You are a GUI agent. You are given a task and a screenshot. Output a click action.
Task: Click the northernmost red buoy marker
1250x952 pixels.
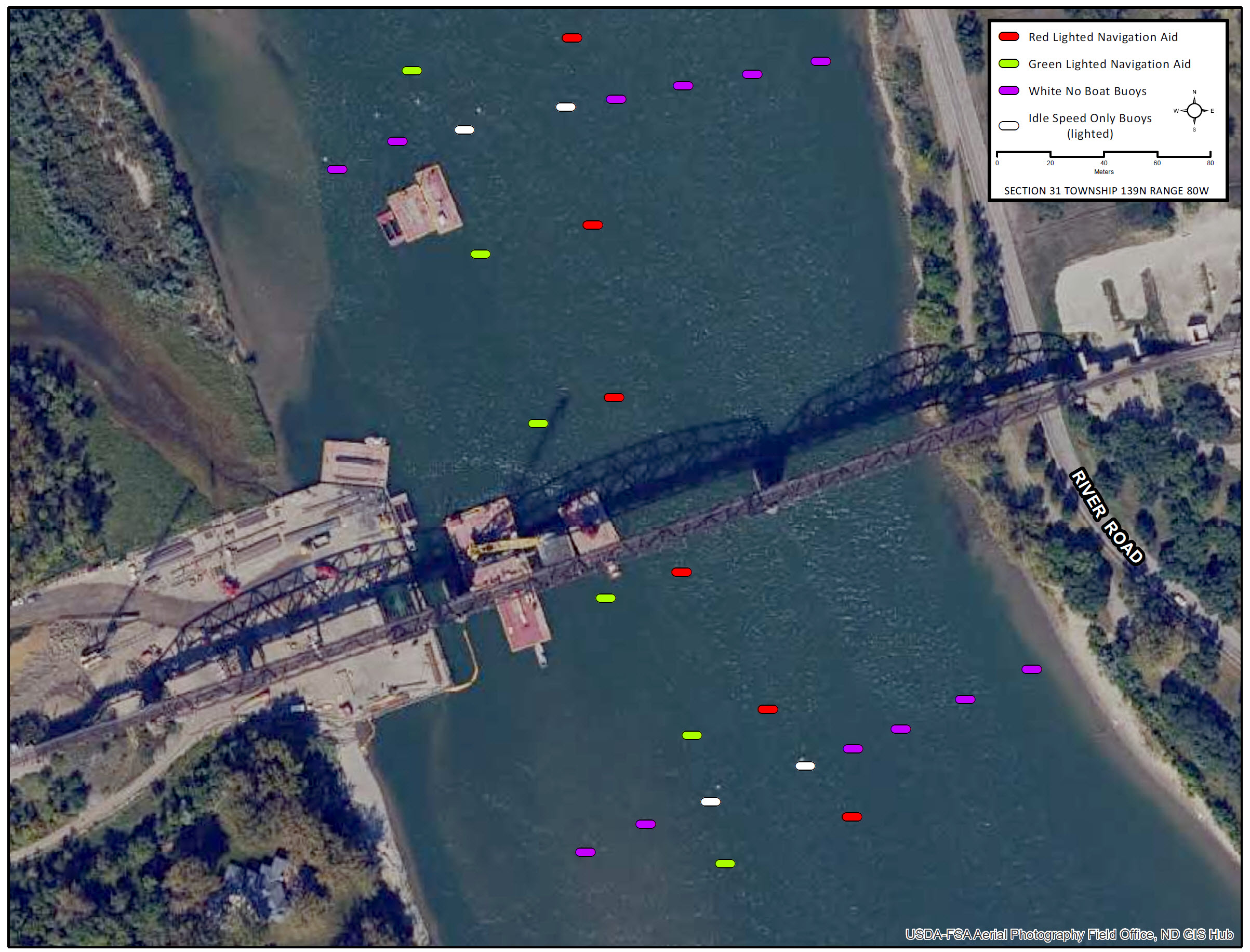point(573,37)
